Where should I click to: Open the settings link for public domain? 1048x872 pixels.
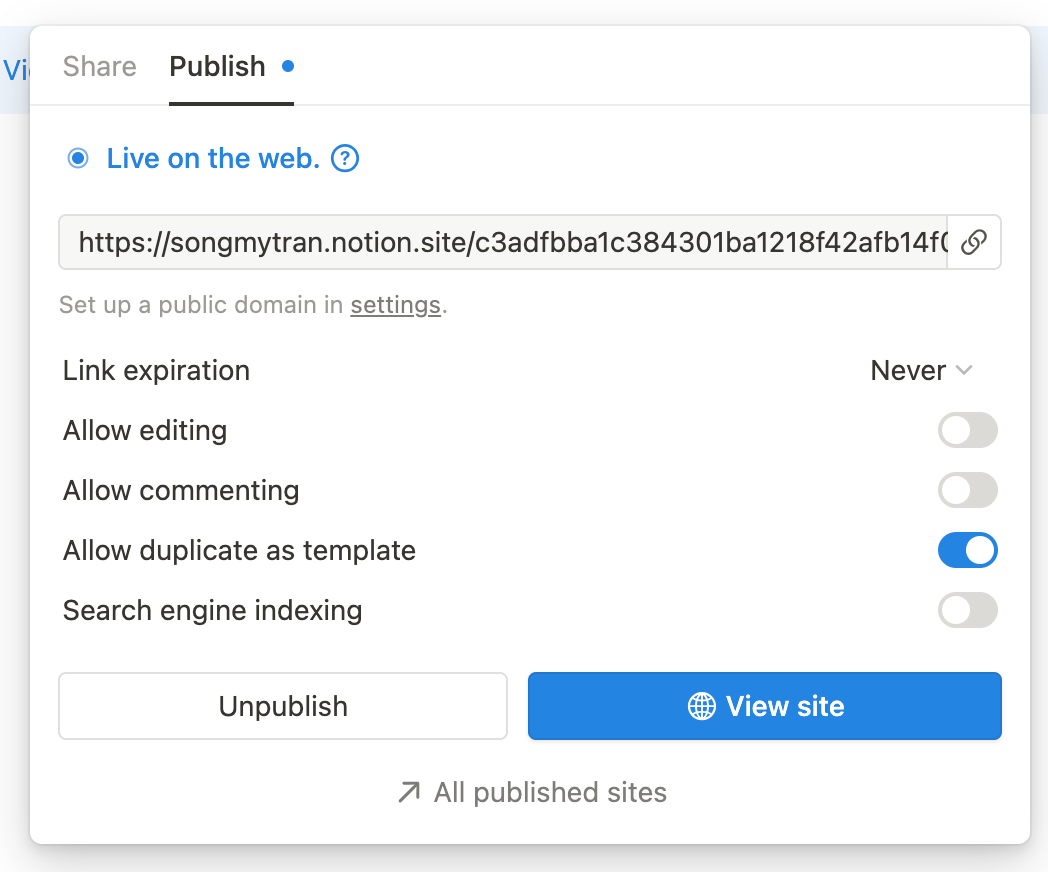[x=396, y=305]
